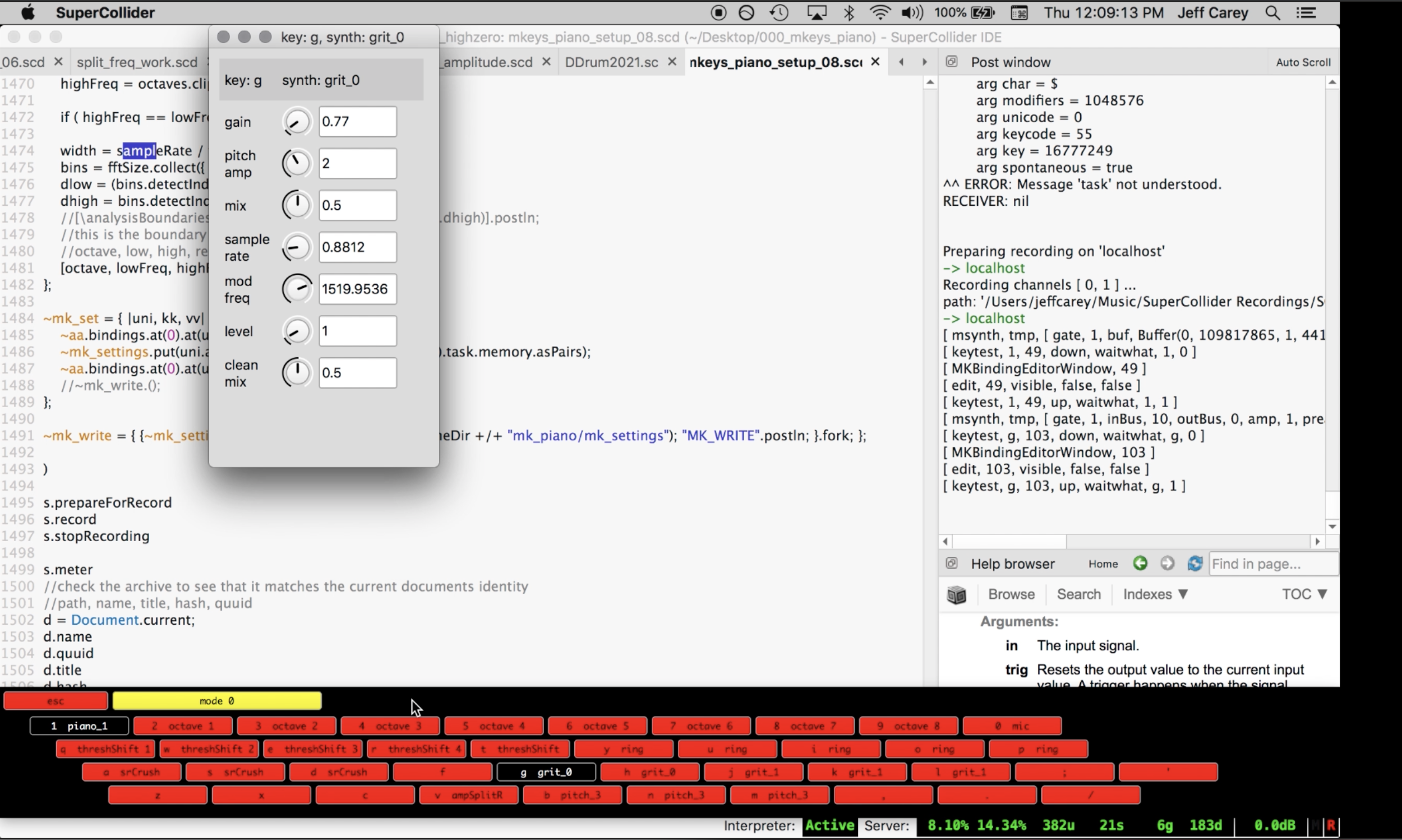Image resolution: width=1402 pixels, height=840 pixels.
Task: Open Browse in Help browser
Action: [x=1011, y=594]
